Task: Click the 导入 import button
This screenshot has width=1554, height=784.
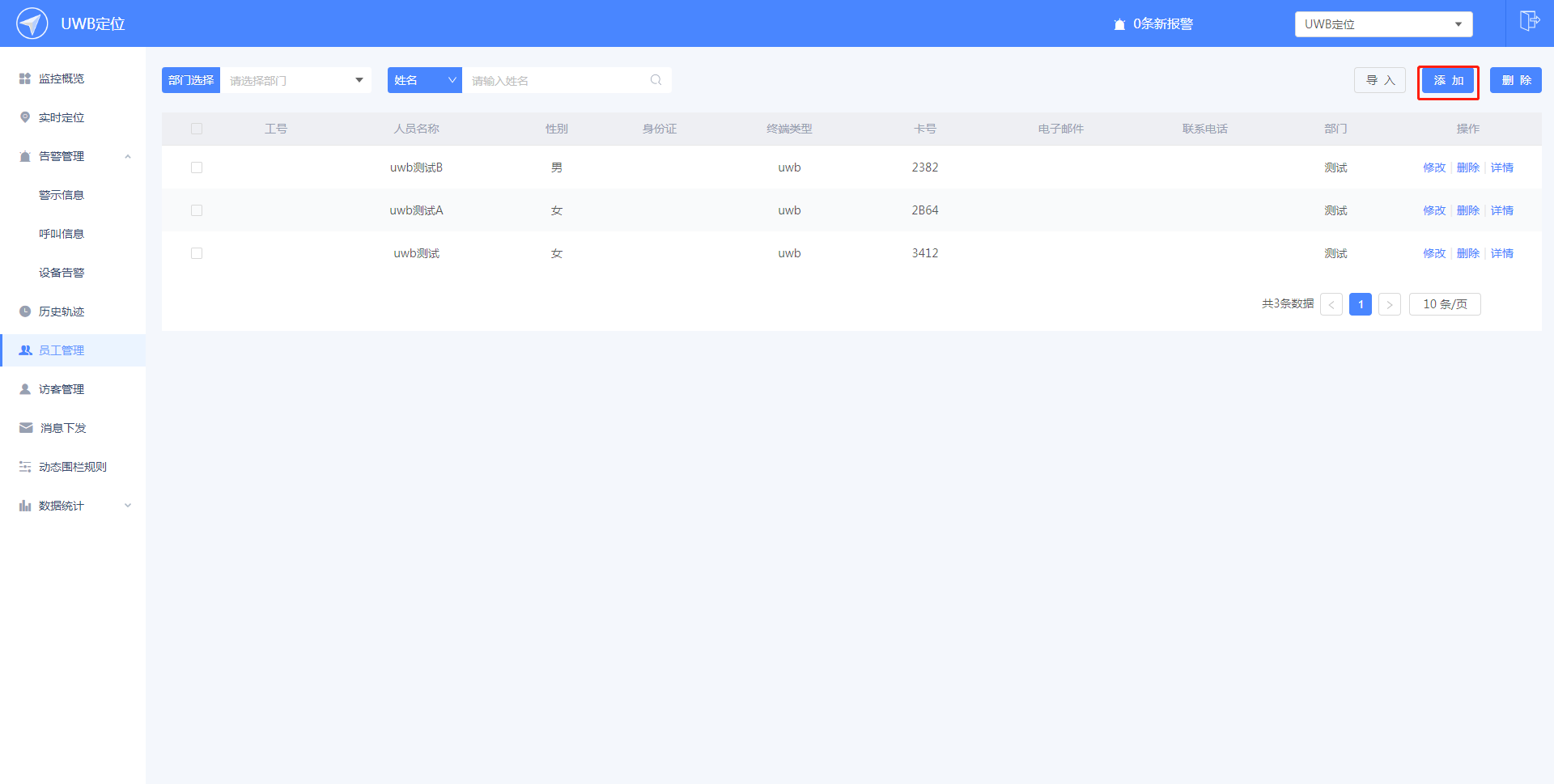Action: pyautogui.click(x=1380, y=80)
